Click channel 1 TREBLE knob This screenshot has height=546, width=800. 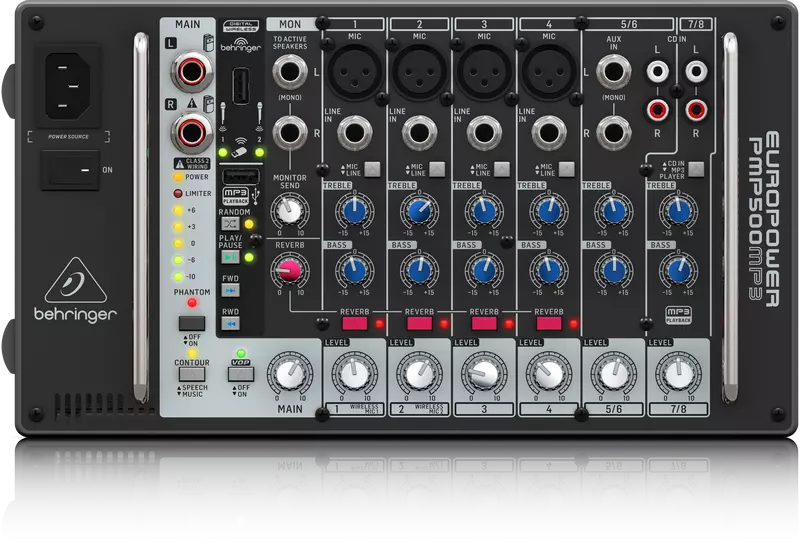tap(355, 211)
